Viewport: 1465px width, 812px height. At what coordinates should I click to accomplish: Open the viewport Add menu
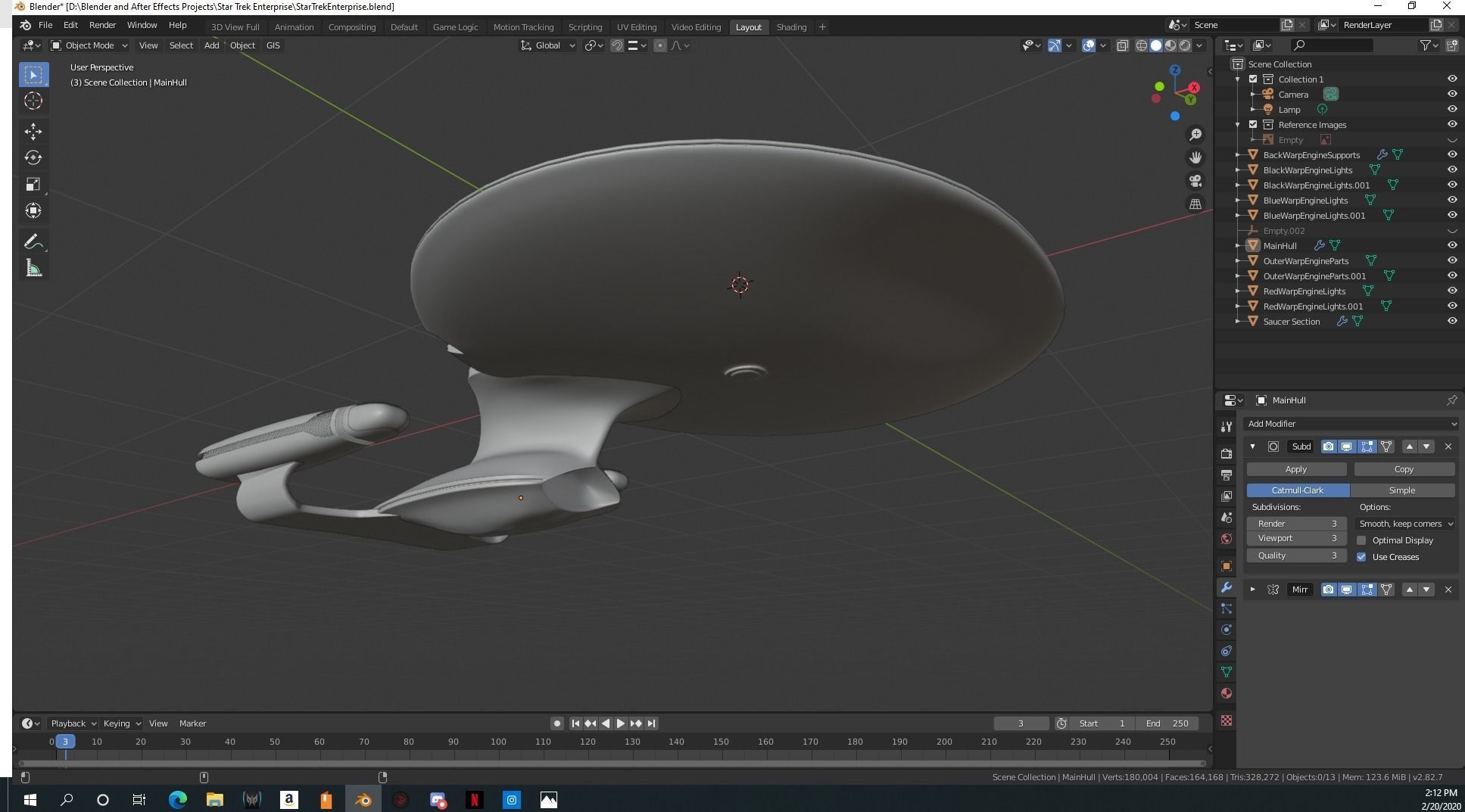pyautogui.click(x=211, y=45)
